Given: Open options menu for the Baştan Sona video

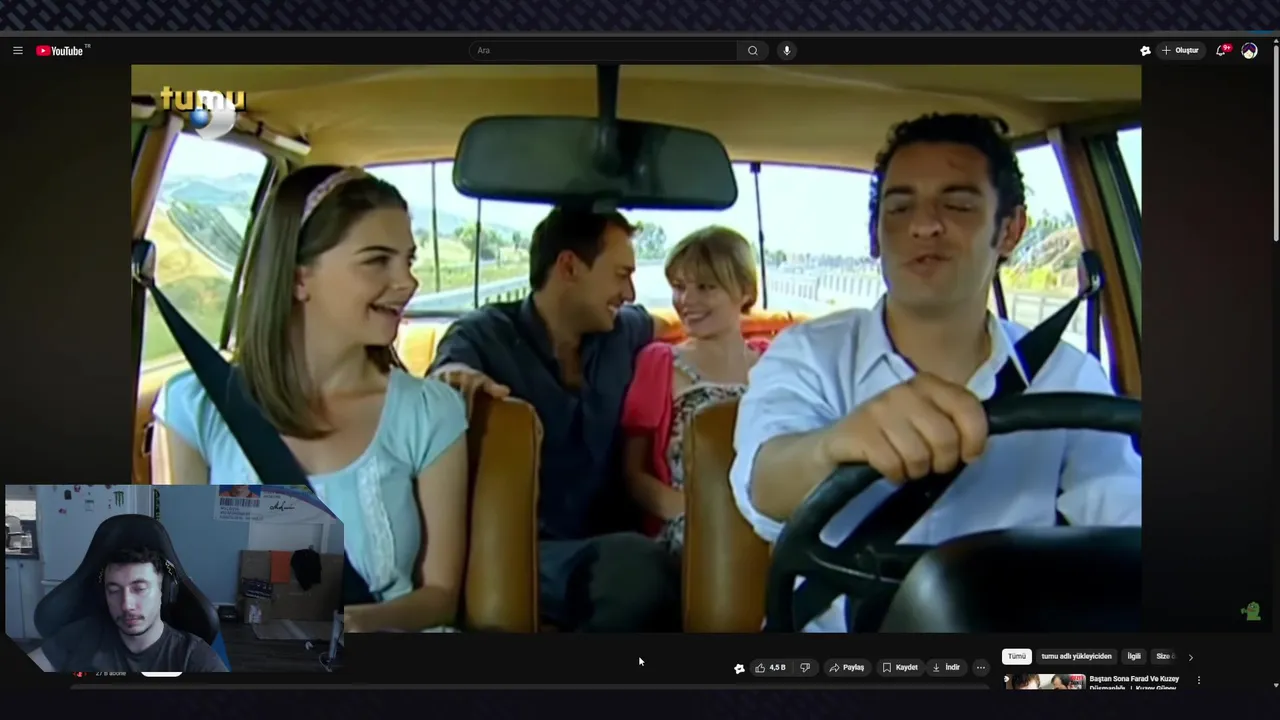Looking at the screenshot, I should (1198, 680).
